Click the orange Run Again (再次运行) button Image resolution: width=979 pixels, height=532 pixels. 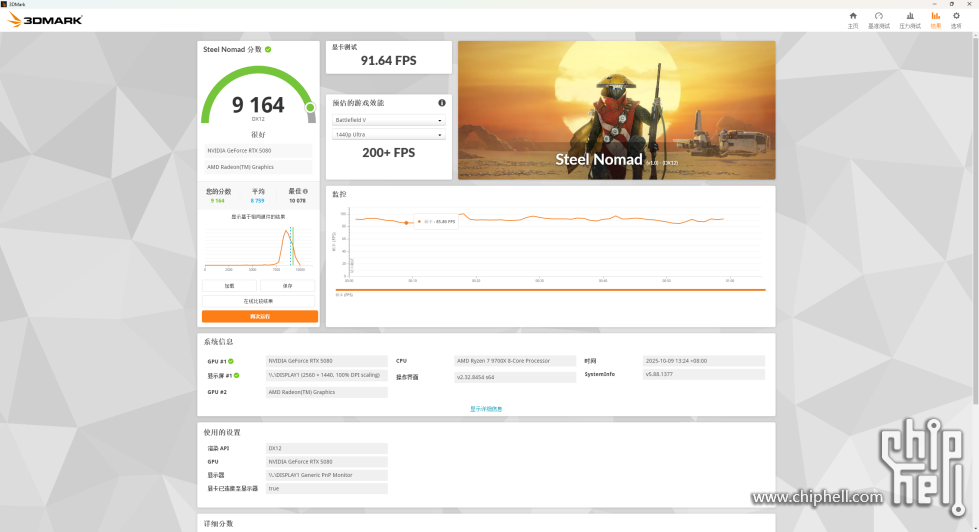pos(259,316)
